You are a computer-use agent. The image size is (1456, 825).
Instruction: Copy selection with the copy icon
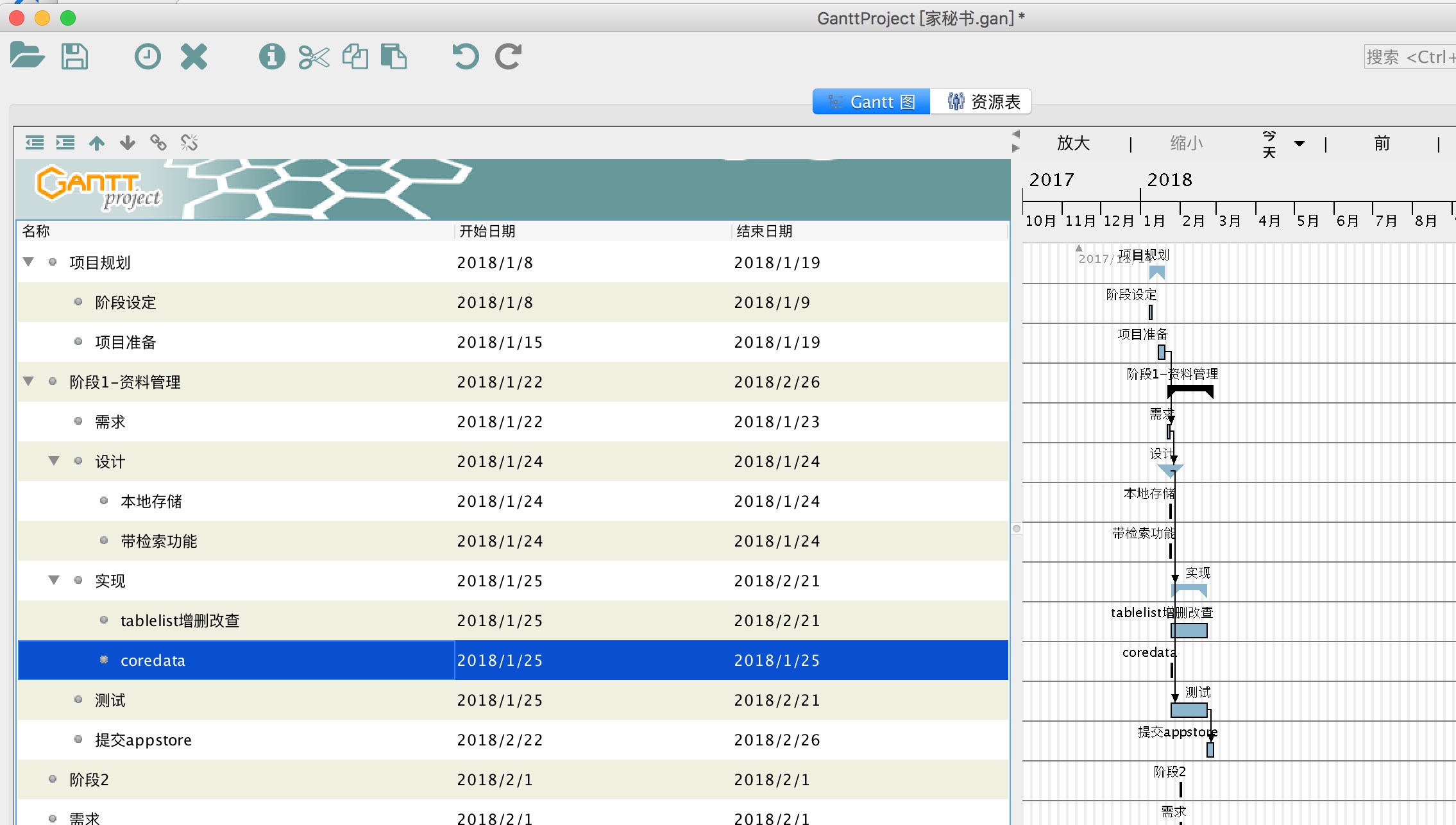(x=355, y=56)
